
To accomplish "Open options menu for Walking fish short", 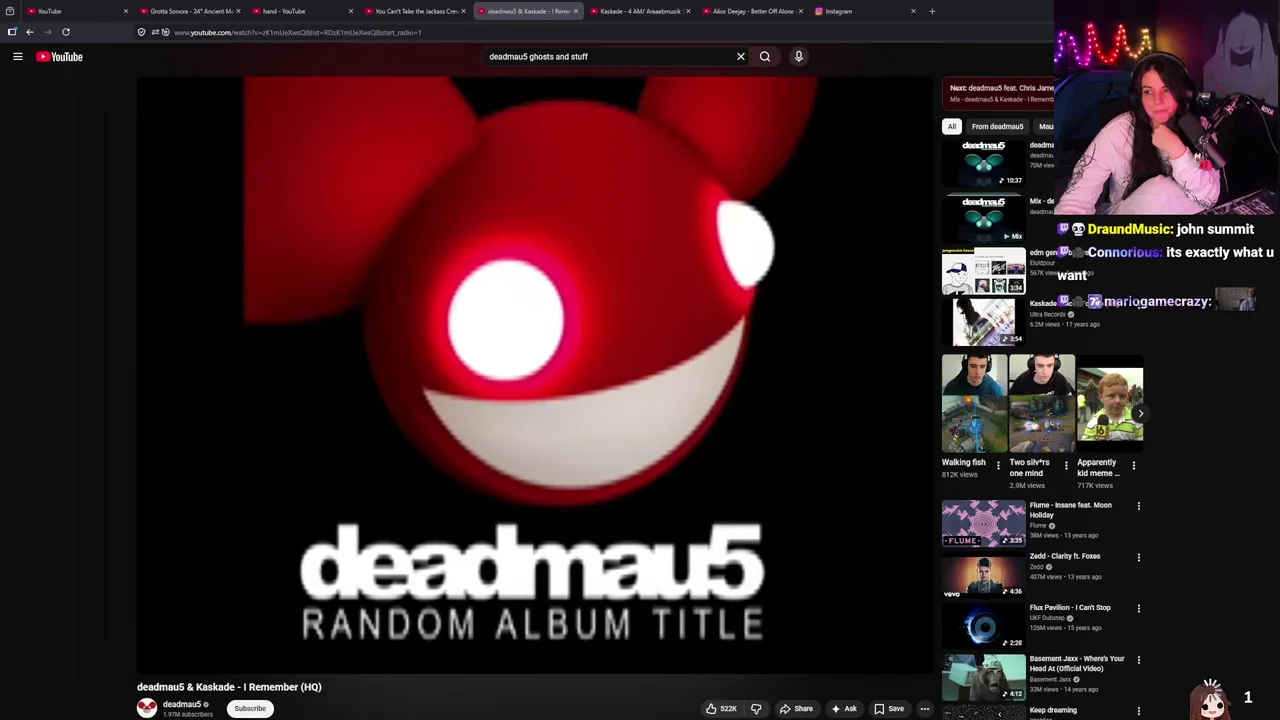I will click(x=998, y=465).
